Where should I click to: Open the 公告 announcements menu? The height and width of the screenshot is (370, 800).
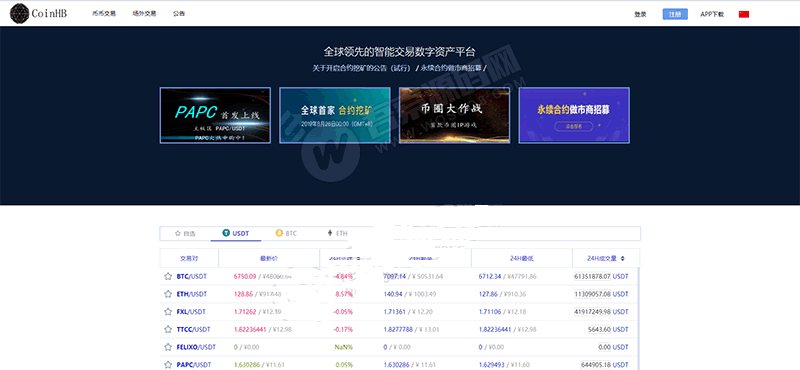(179, 14)
